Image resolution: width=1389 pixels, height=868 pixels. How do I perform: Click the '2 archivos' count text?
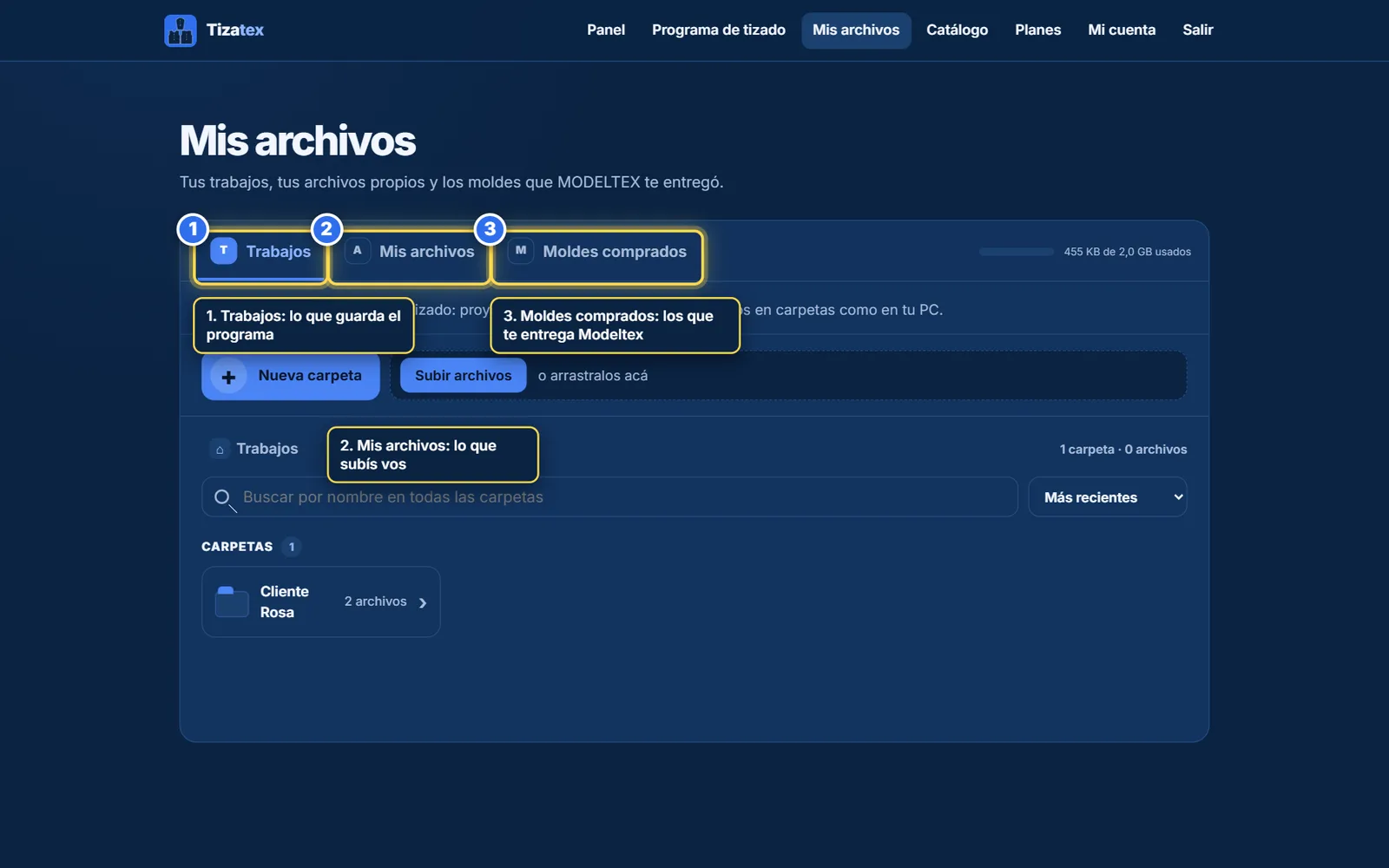pos(375,602)
